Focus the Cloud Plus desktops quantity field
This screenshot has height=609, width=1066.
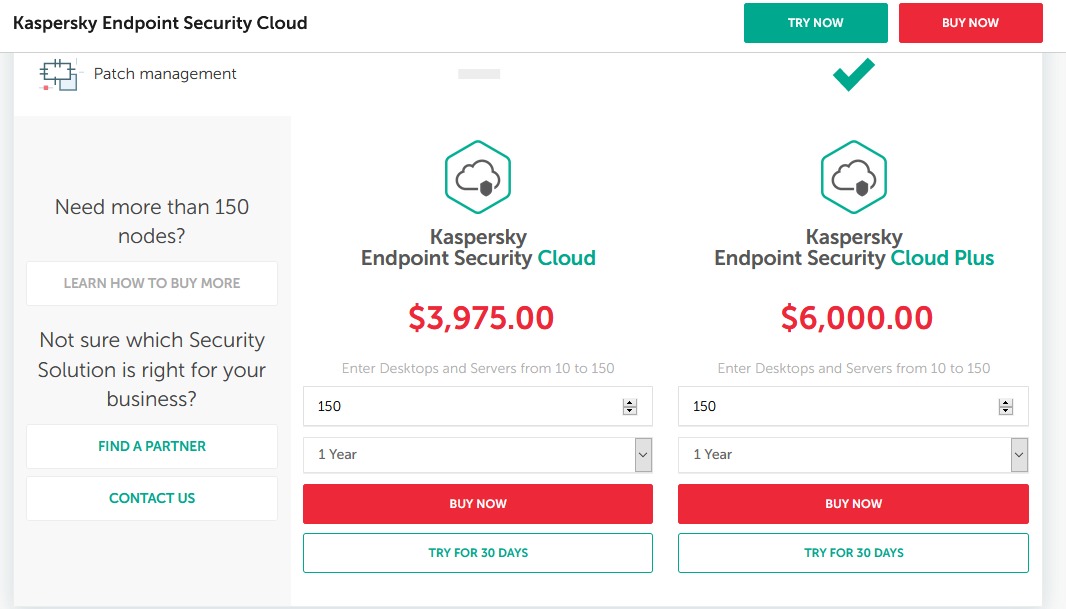[835, 406]
